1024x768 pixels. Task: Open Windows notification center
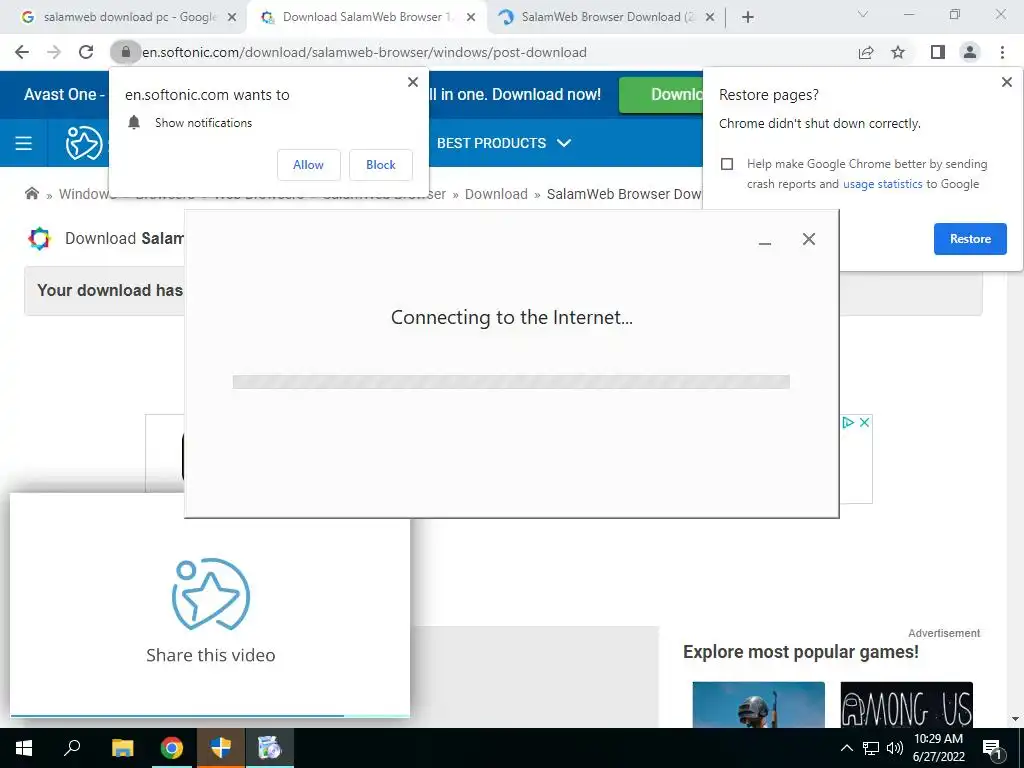[x=993, y=749]
